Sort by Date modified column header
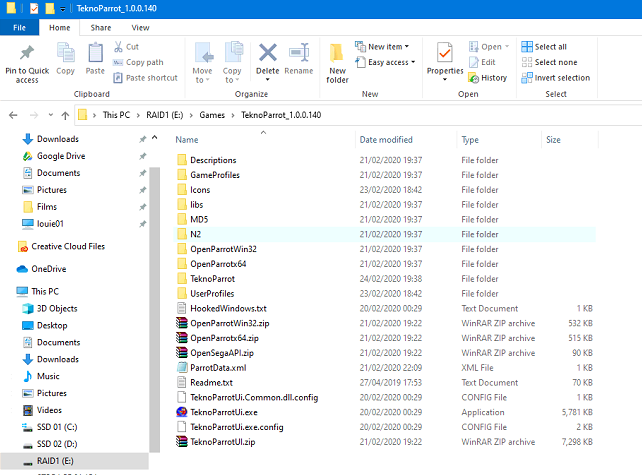Image resolution: width=642 pixels, height=475 pixels. click(386, 140)
